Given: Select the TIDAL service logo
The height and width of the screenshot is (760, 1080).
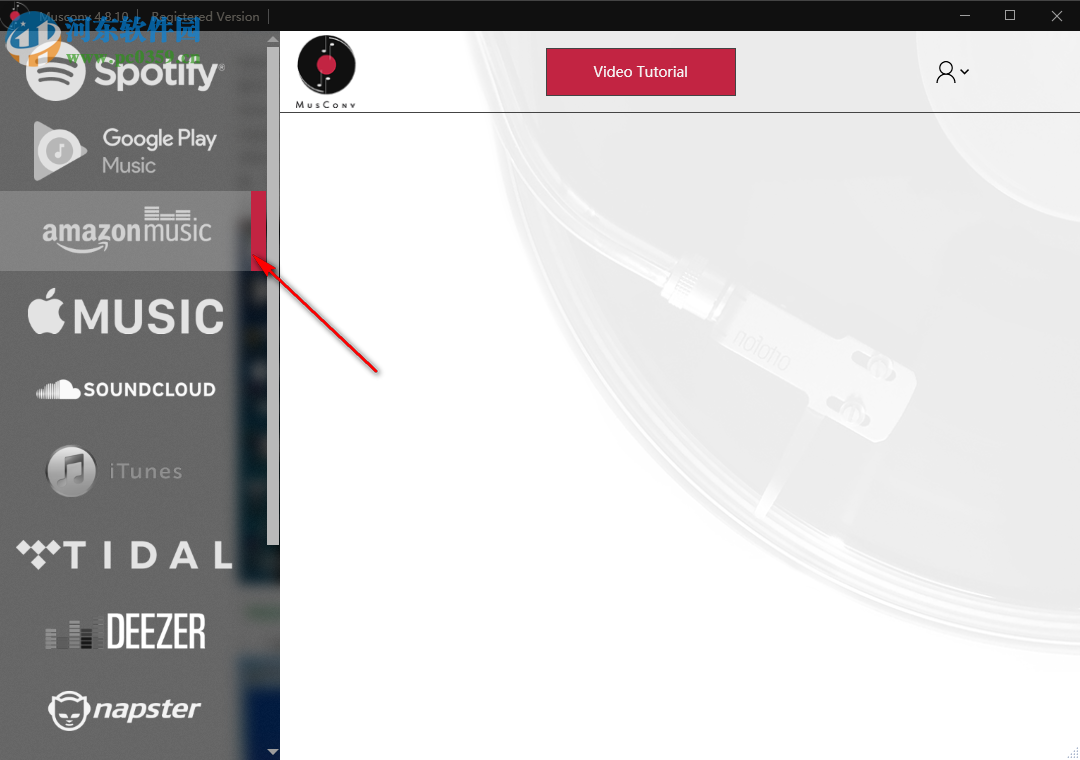Looking at the screenshot, I should (x=125, y=555).
